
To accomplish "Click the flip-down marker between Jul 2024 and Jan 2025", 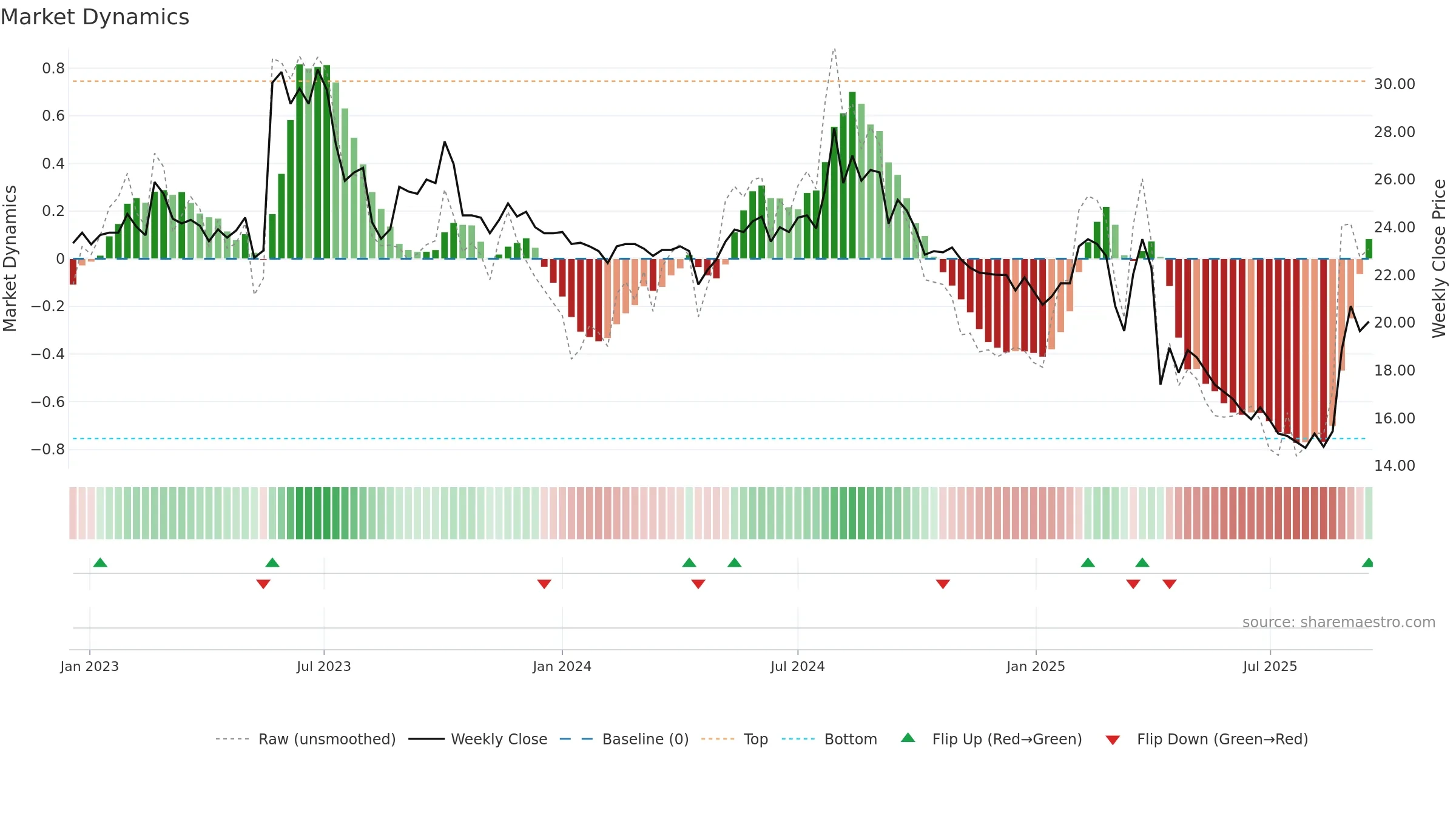I will point(943,584).
